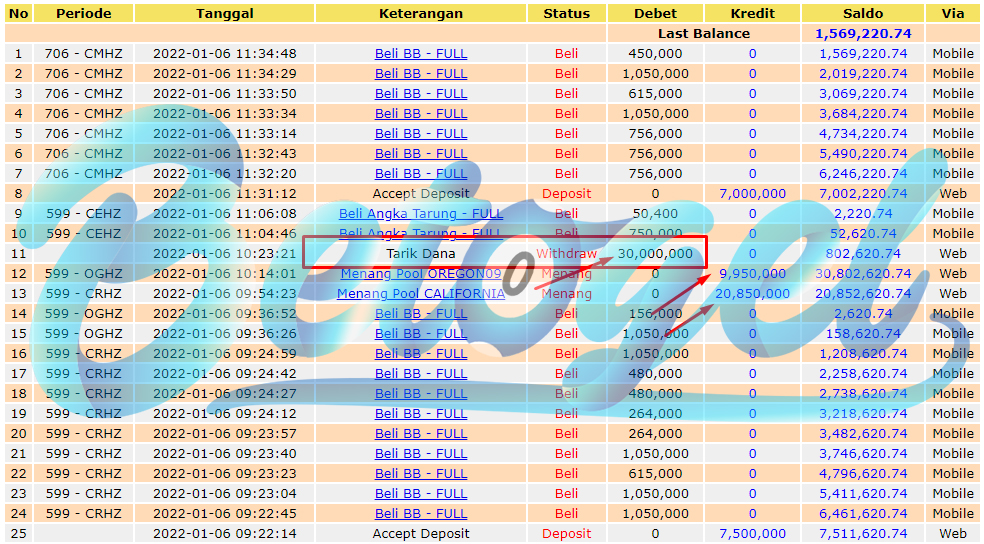Click the 7,000,000 deposit kredit in row 8
Screen dimensions: 984x544
tap(752, 194)
